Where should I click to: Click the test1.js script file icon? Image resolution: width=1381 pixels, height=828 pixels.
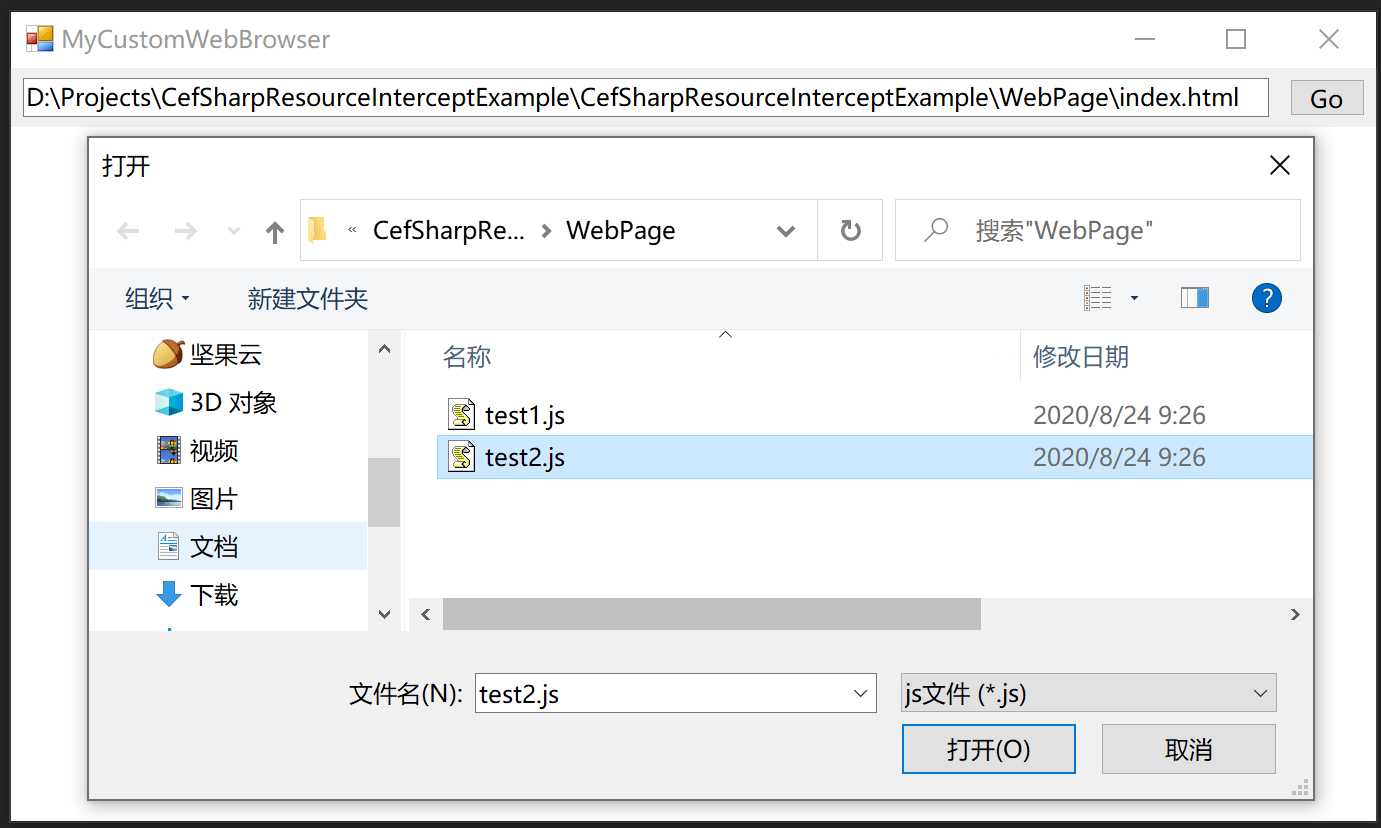(461, 414)
